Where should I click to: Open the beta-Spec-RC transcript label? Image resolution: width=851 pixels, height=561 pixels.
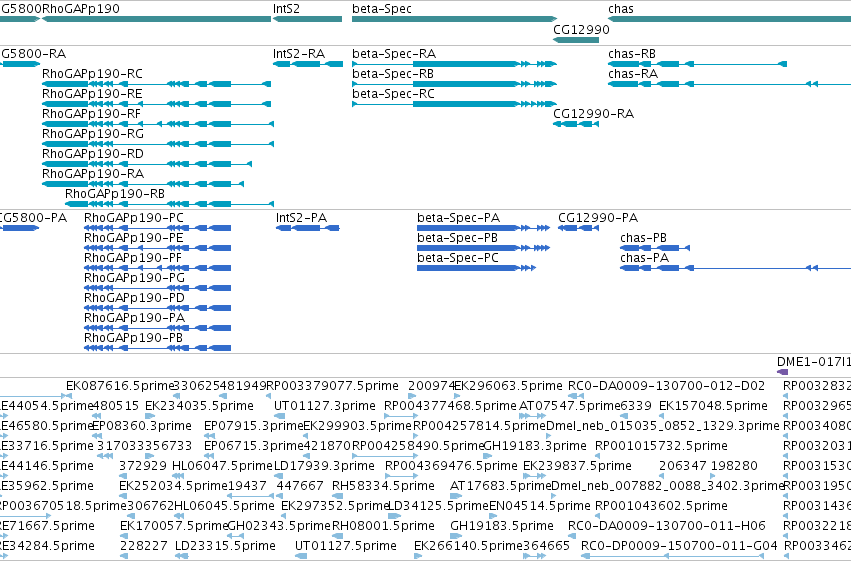click(393, 94)
